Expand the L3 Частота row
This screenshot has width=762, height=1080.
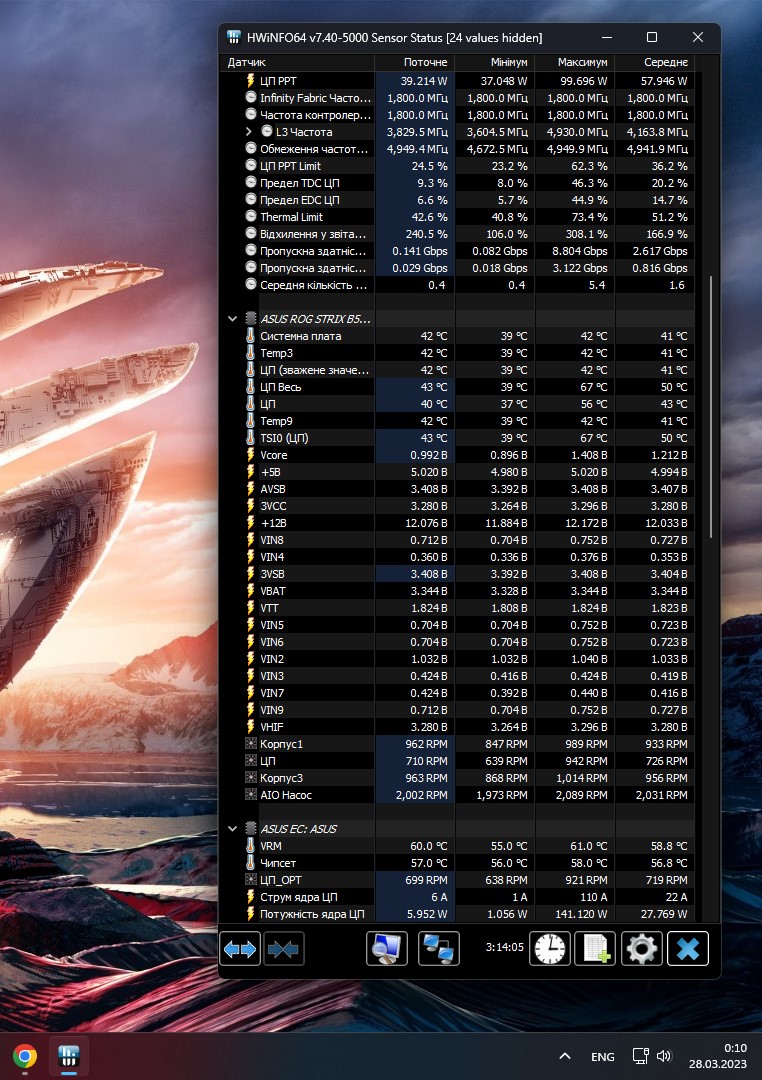(x=249, y=132)
